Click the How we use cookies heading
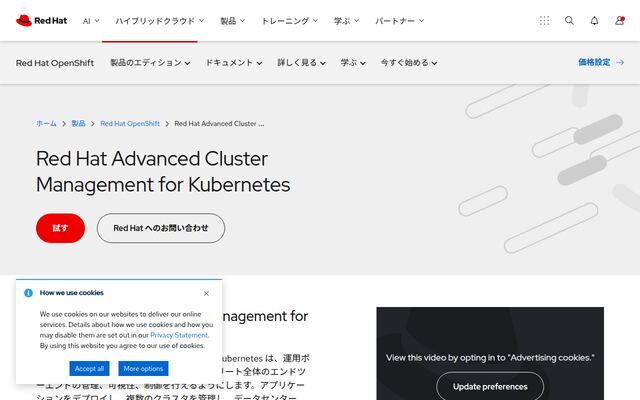Screen dimensions: 640x400 pyautogui.click(x=71, y=293)
